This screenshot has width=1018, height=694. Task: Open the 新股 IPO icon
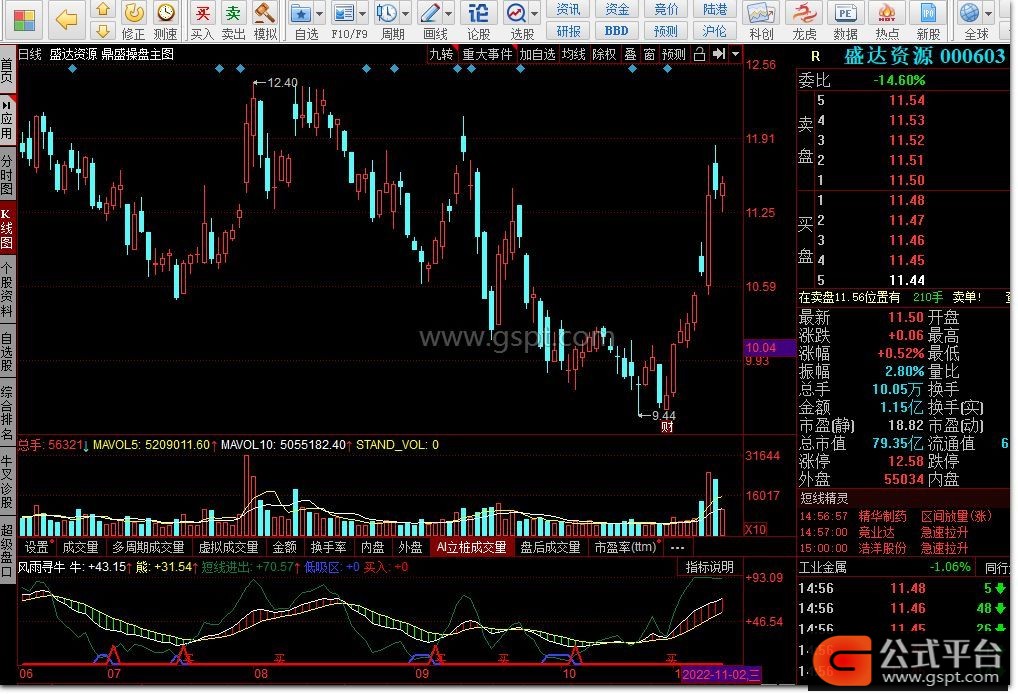928,21
